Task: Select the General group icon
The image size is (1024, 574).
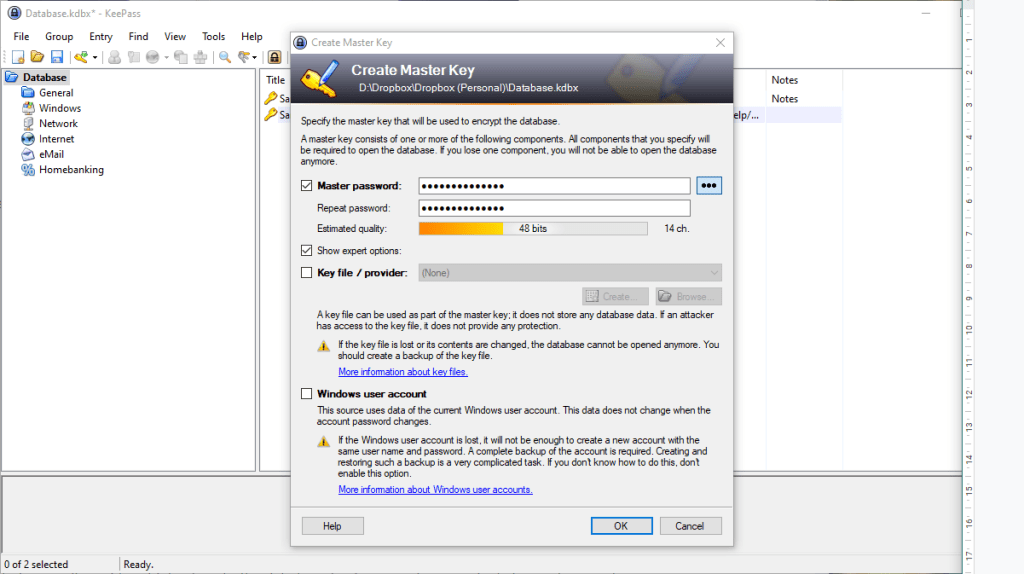Action: click(x=28, y=93)
